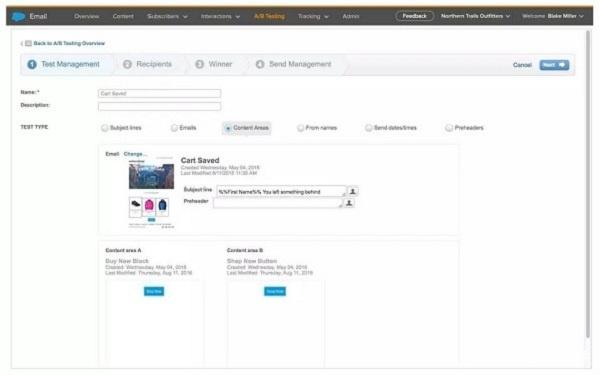The width and height of the screenshot is (600, 375).
Task: Click the Cart Saved email title
Action: [200, 160]
